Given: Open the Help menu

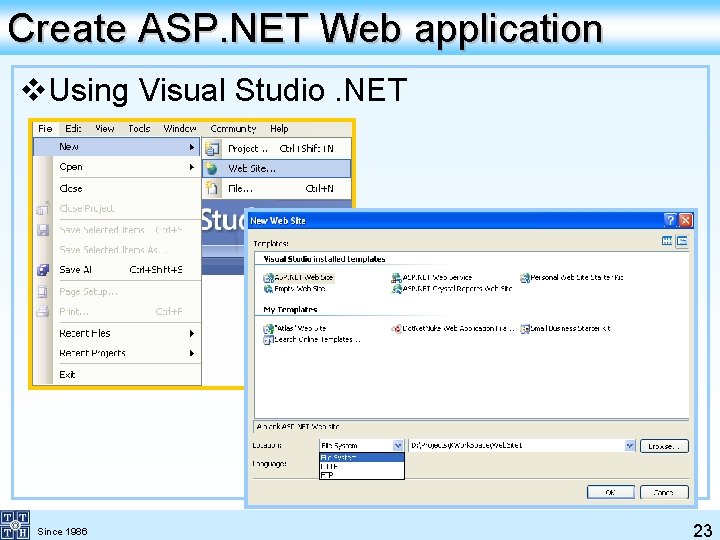Looking at the screenshot, I should 279,129.
